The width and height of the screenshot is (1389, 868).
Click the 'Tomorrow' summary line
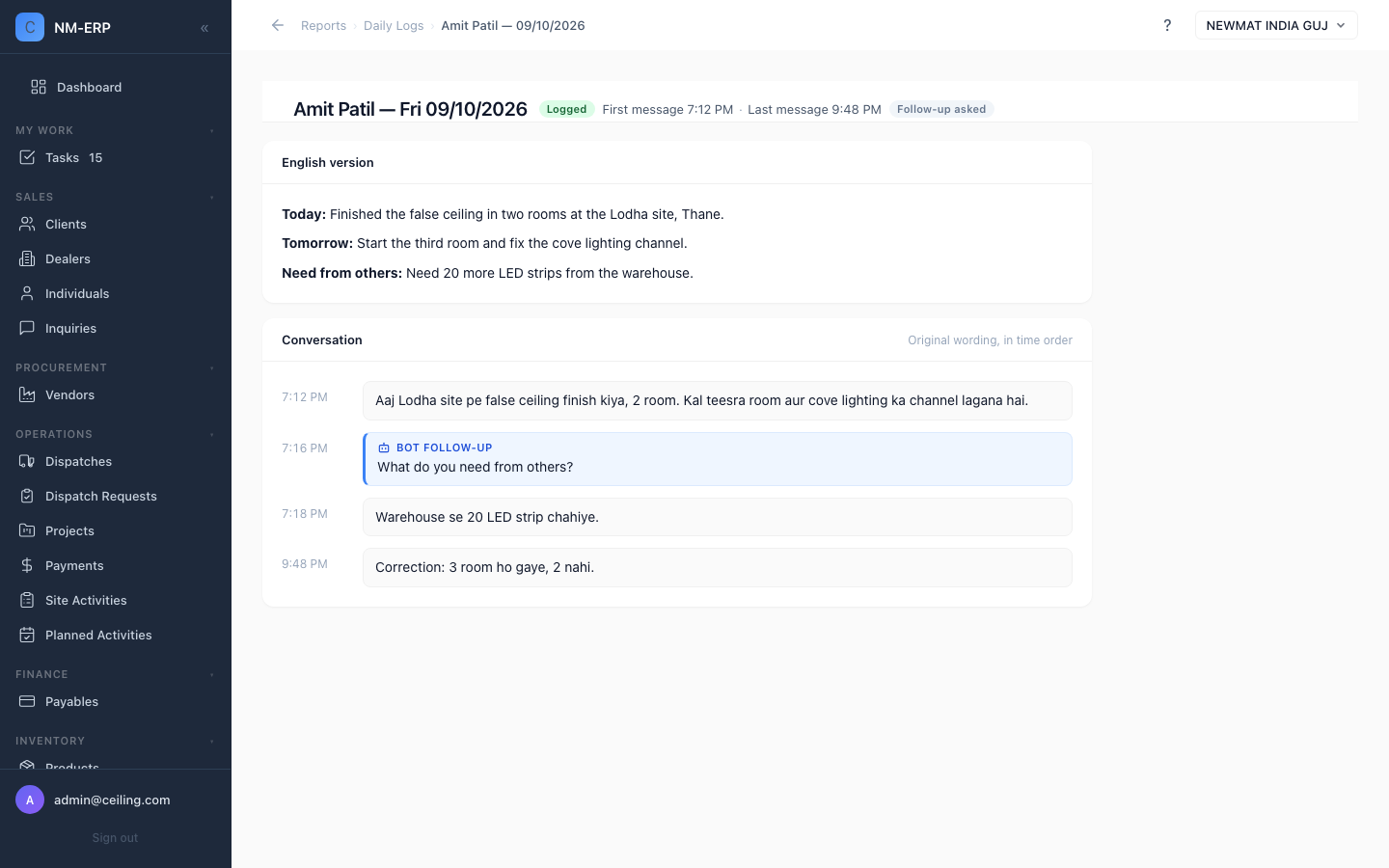point(484,243)
